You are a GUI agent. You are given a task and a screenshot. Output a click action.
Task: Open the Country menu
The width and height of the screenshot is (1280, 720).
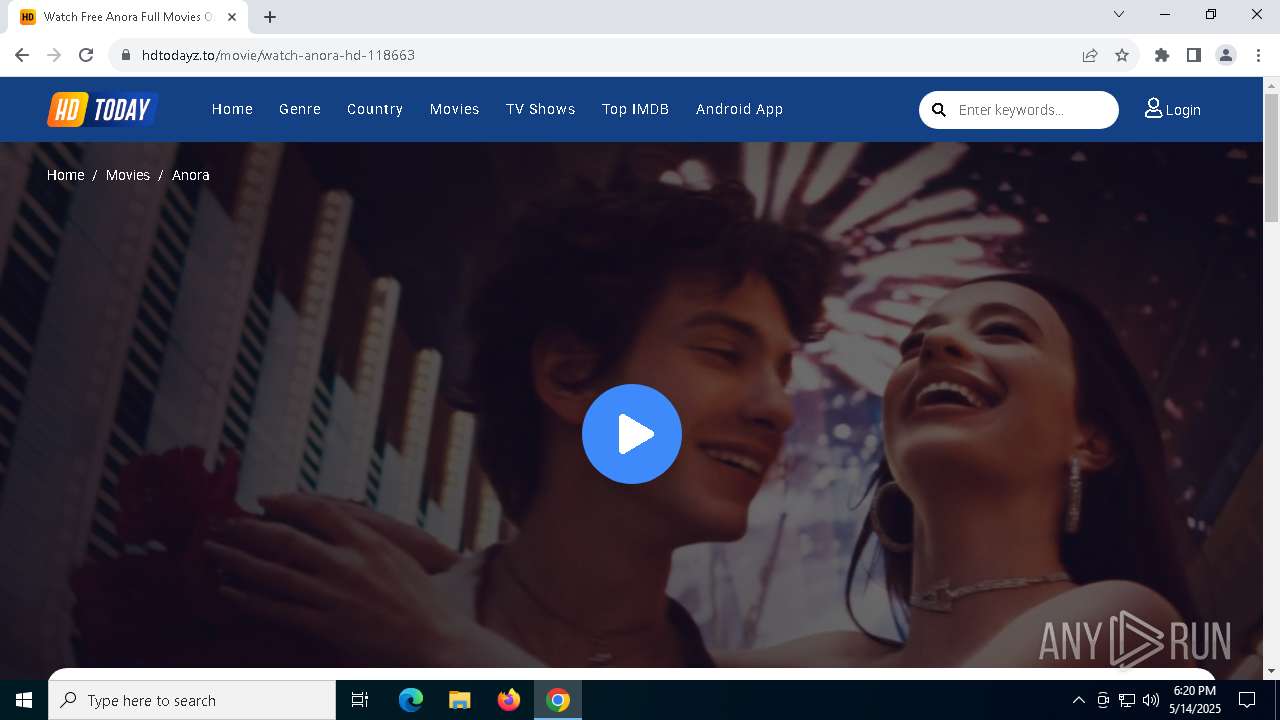click(375, 109)
